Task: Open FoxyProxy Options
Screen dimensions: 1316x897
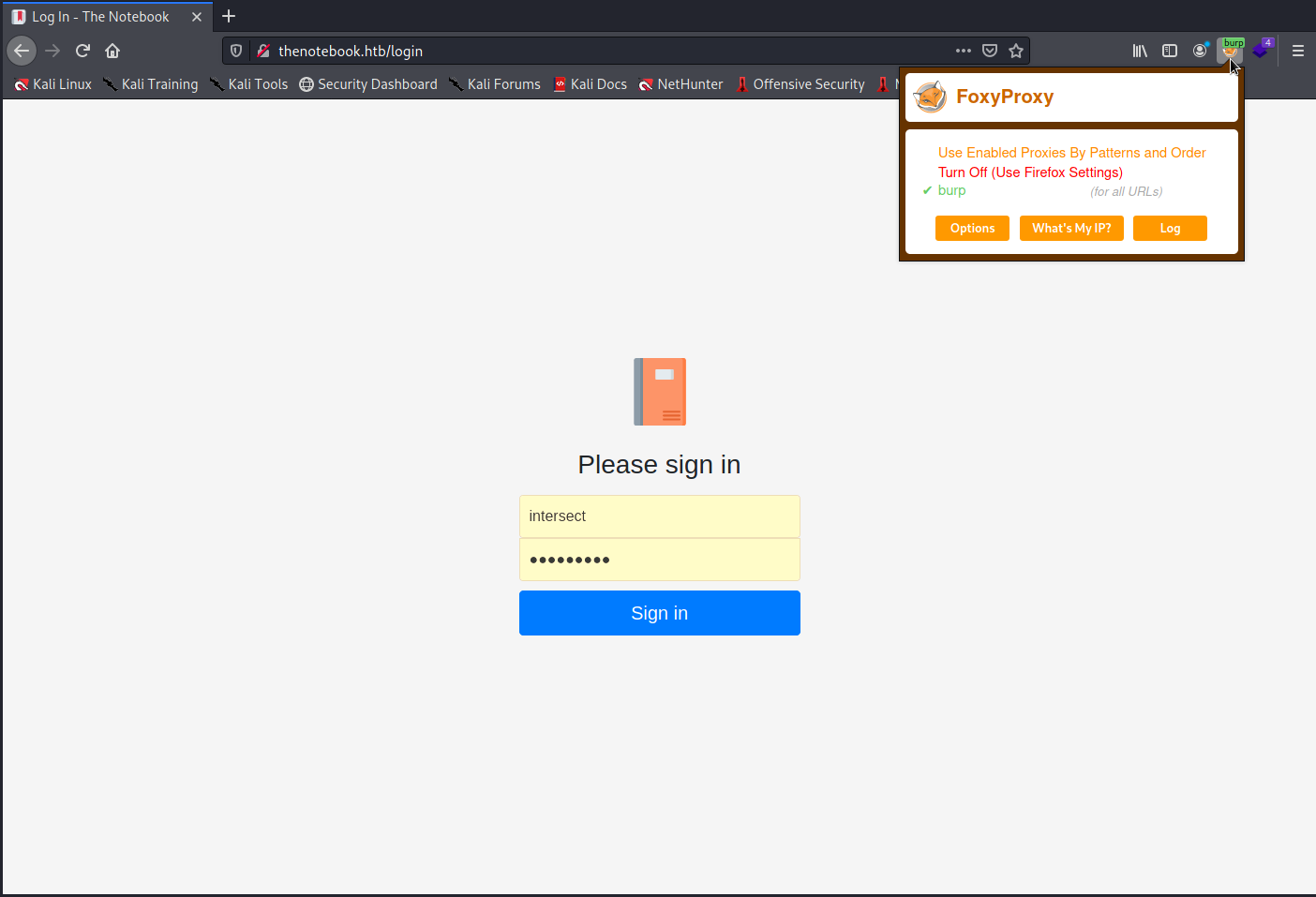Action: (972, 229)
